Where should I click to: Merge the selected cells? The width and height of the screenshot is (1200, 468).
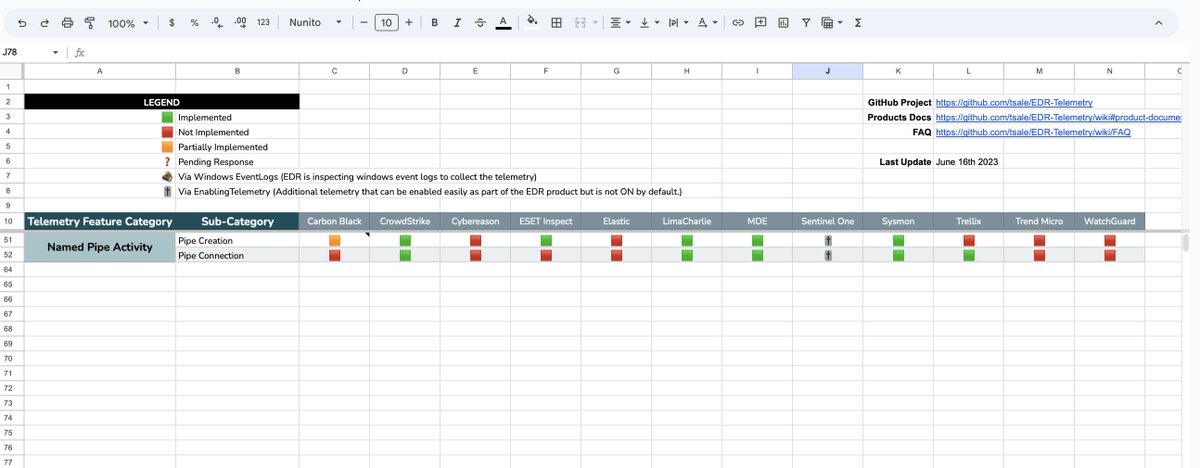[580, 22]
